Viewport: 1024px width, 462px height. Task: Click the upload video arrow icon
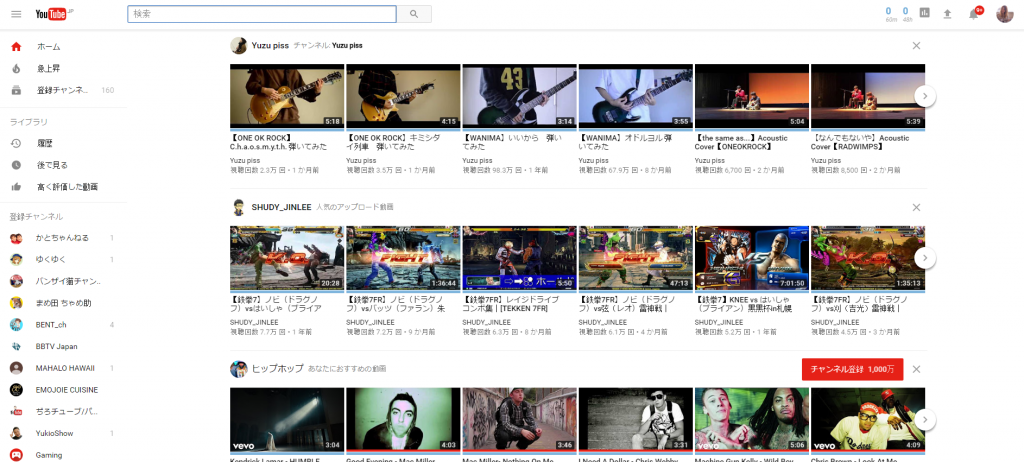coord(948,14)
